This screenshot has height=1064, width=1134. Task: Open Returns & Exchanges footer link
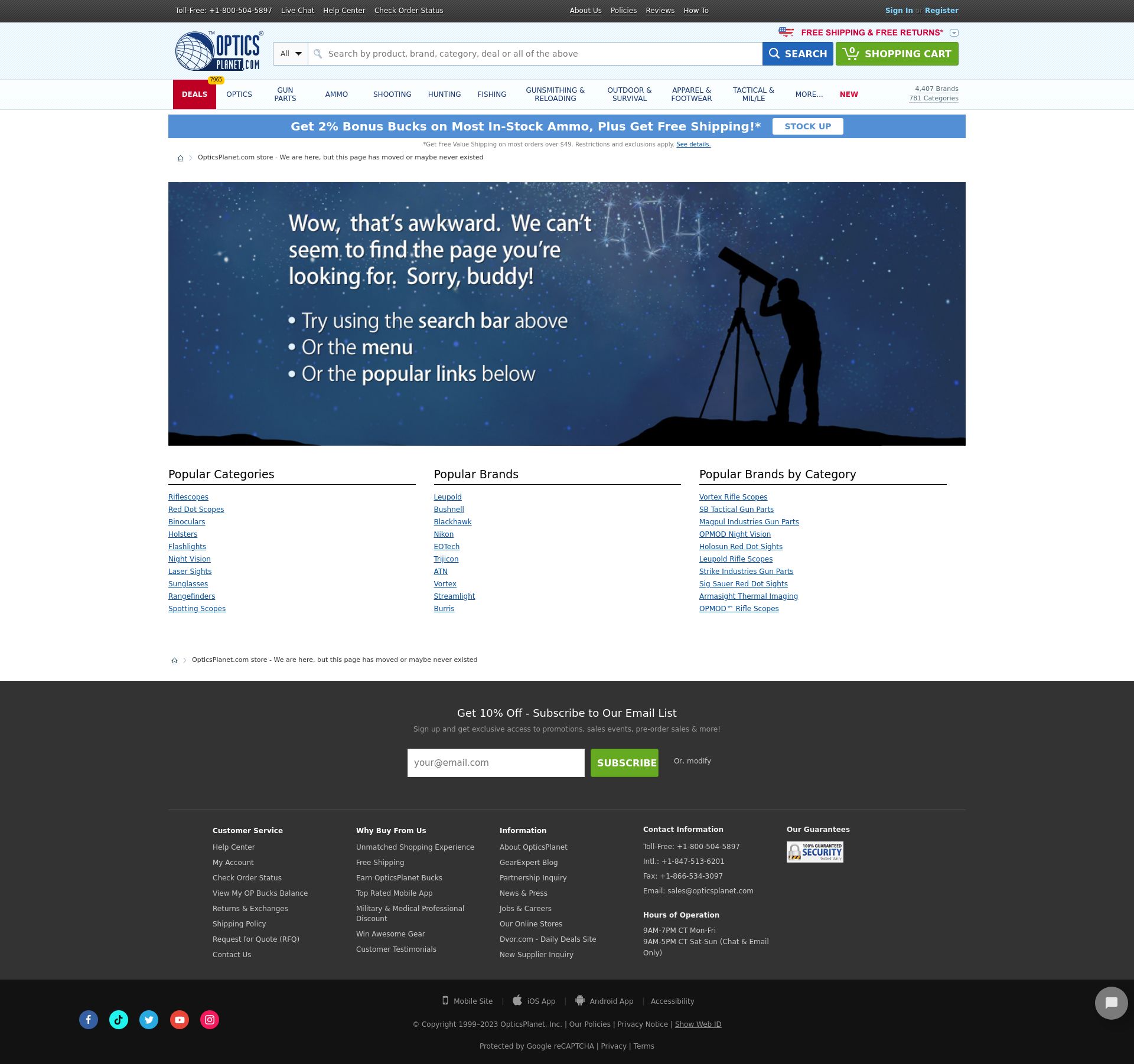click(x=250, y=909)
